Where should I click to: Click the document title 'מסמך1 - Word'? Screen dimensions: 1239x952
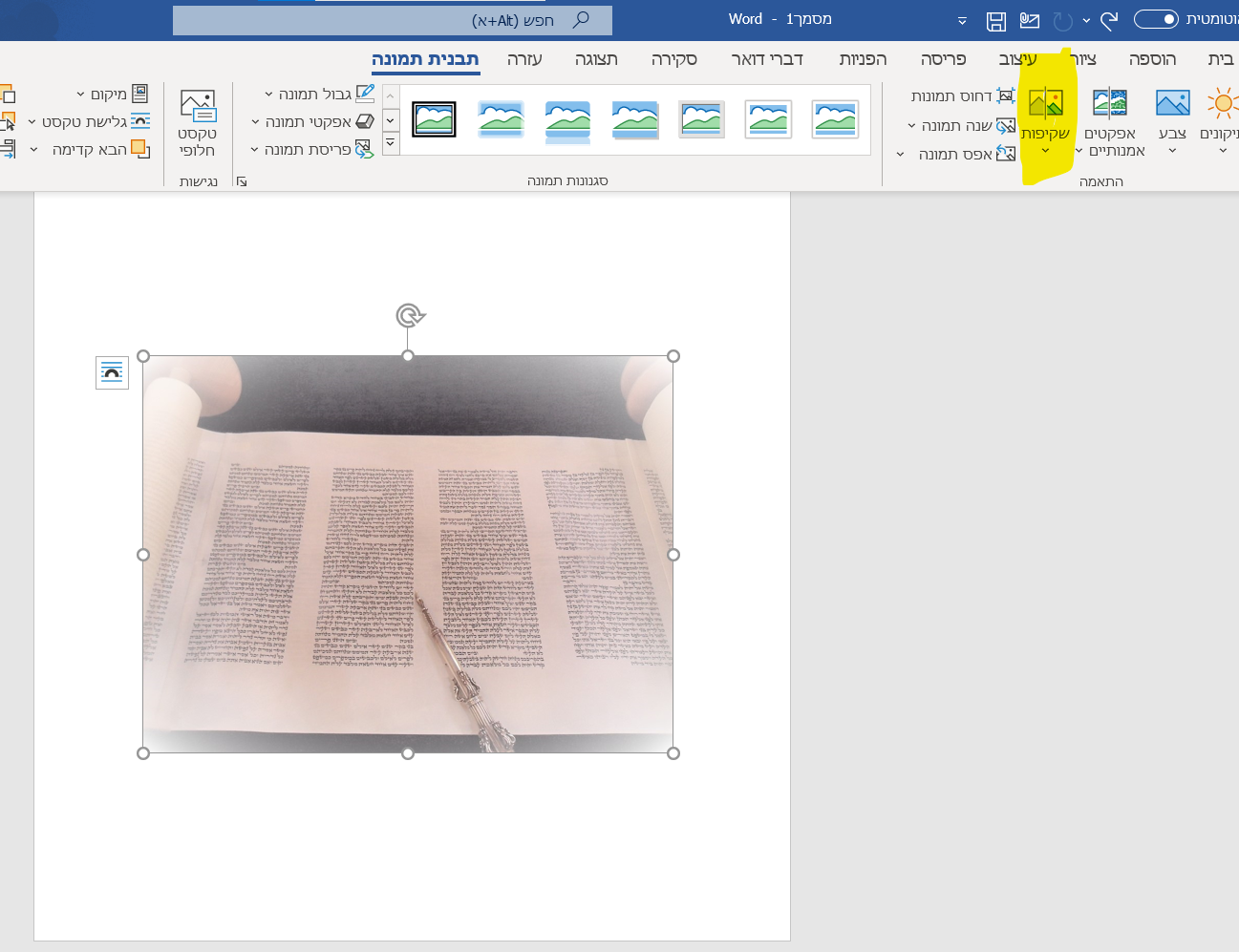click(780, 19)
